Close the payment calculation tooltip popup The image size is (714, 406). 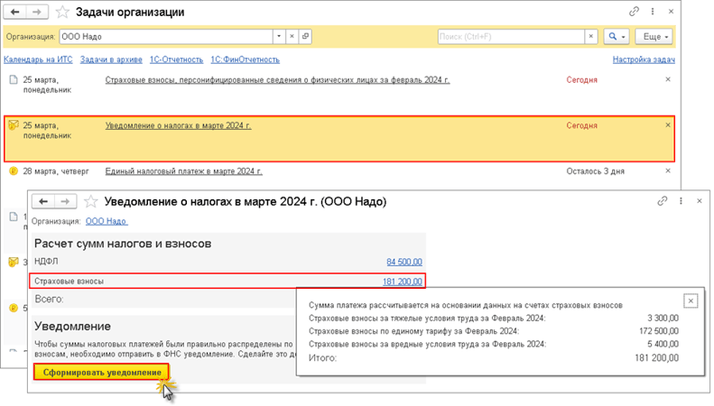click(x=689, y=300)
